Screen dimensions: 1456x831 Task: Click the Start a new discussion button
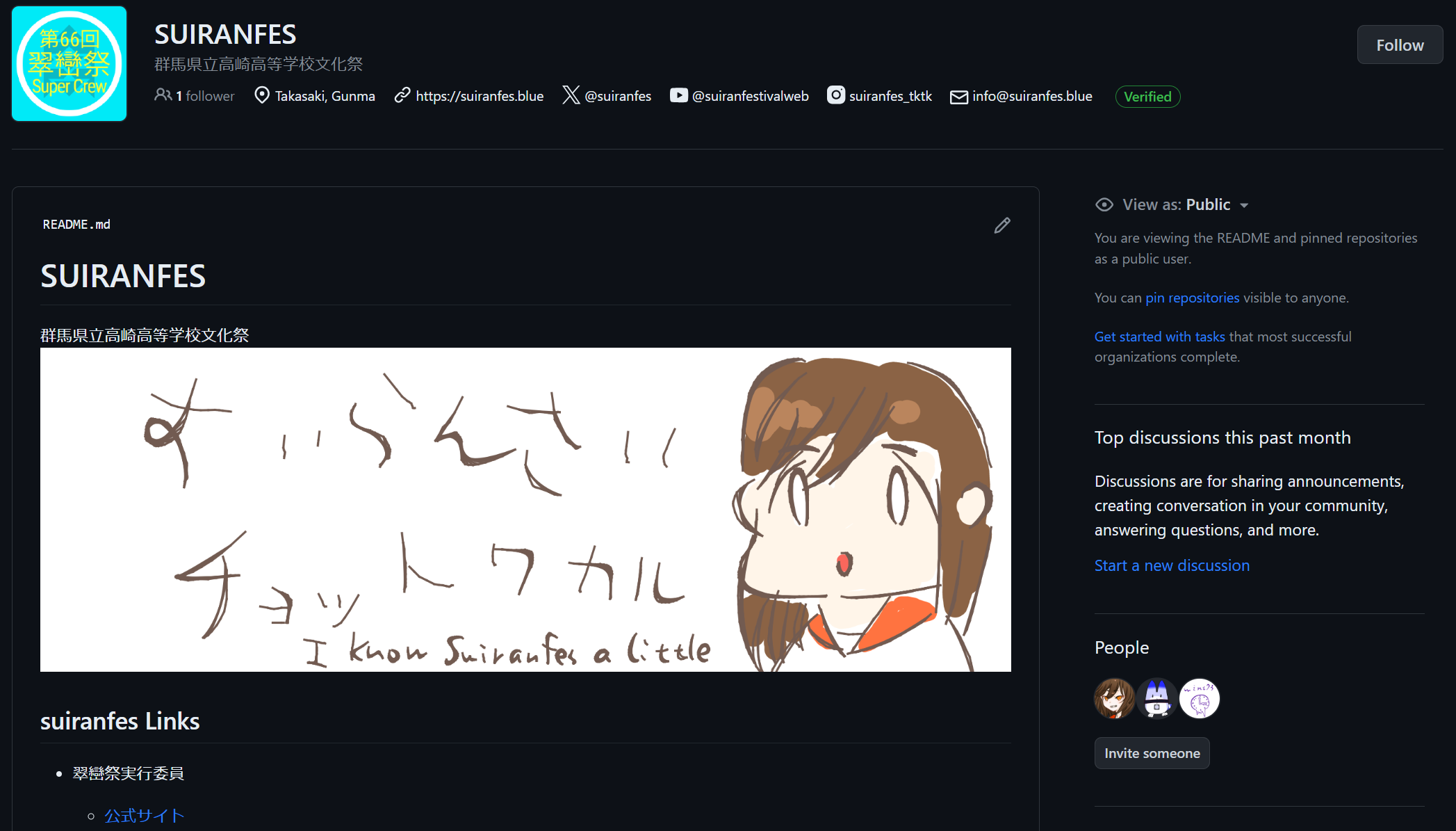tap(1172, 565)
